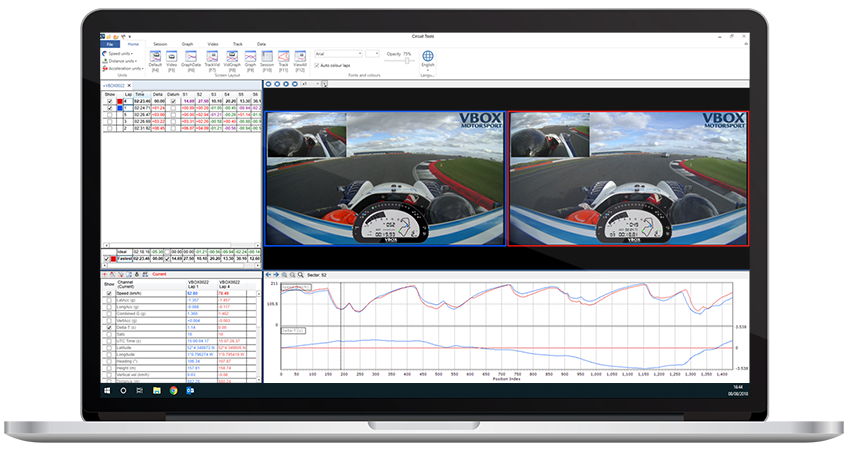Click second icon in channel data toolbar

pos(113,274)
